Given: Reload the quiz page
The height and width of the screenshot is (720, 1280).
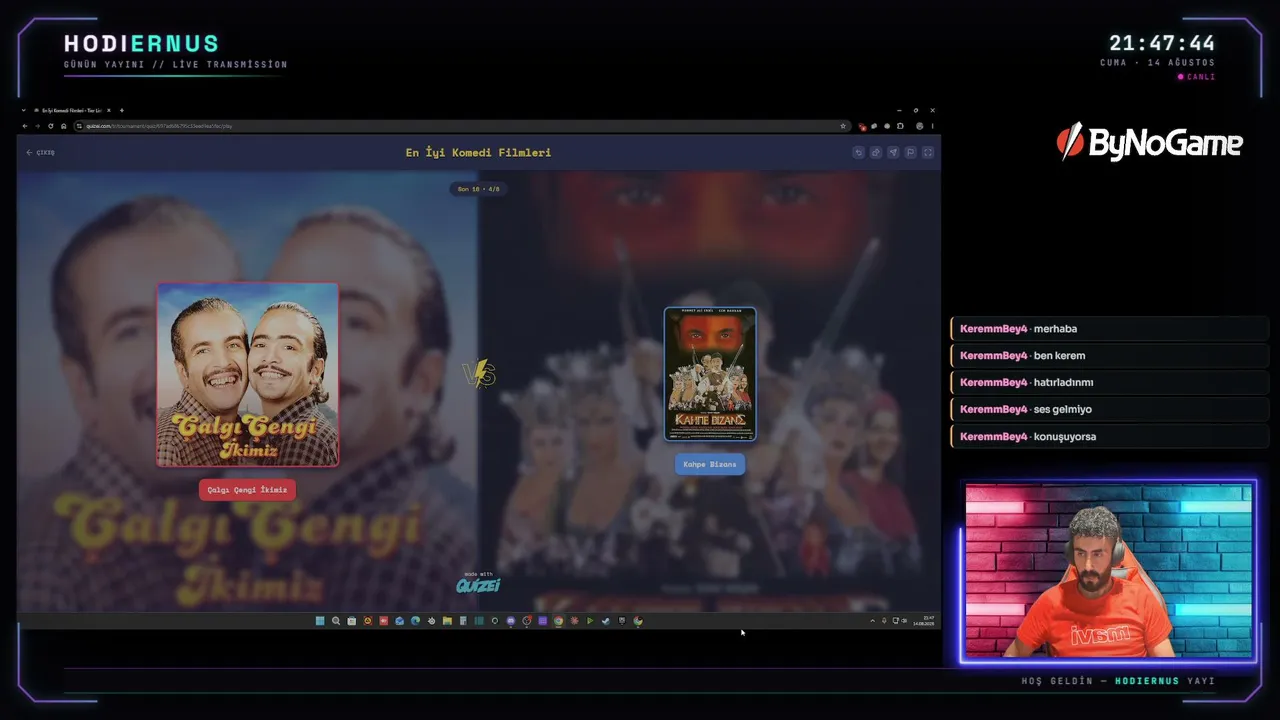Looking at the screenshot, I should pyautogui.click(x=51, y=126).
